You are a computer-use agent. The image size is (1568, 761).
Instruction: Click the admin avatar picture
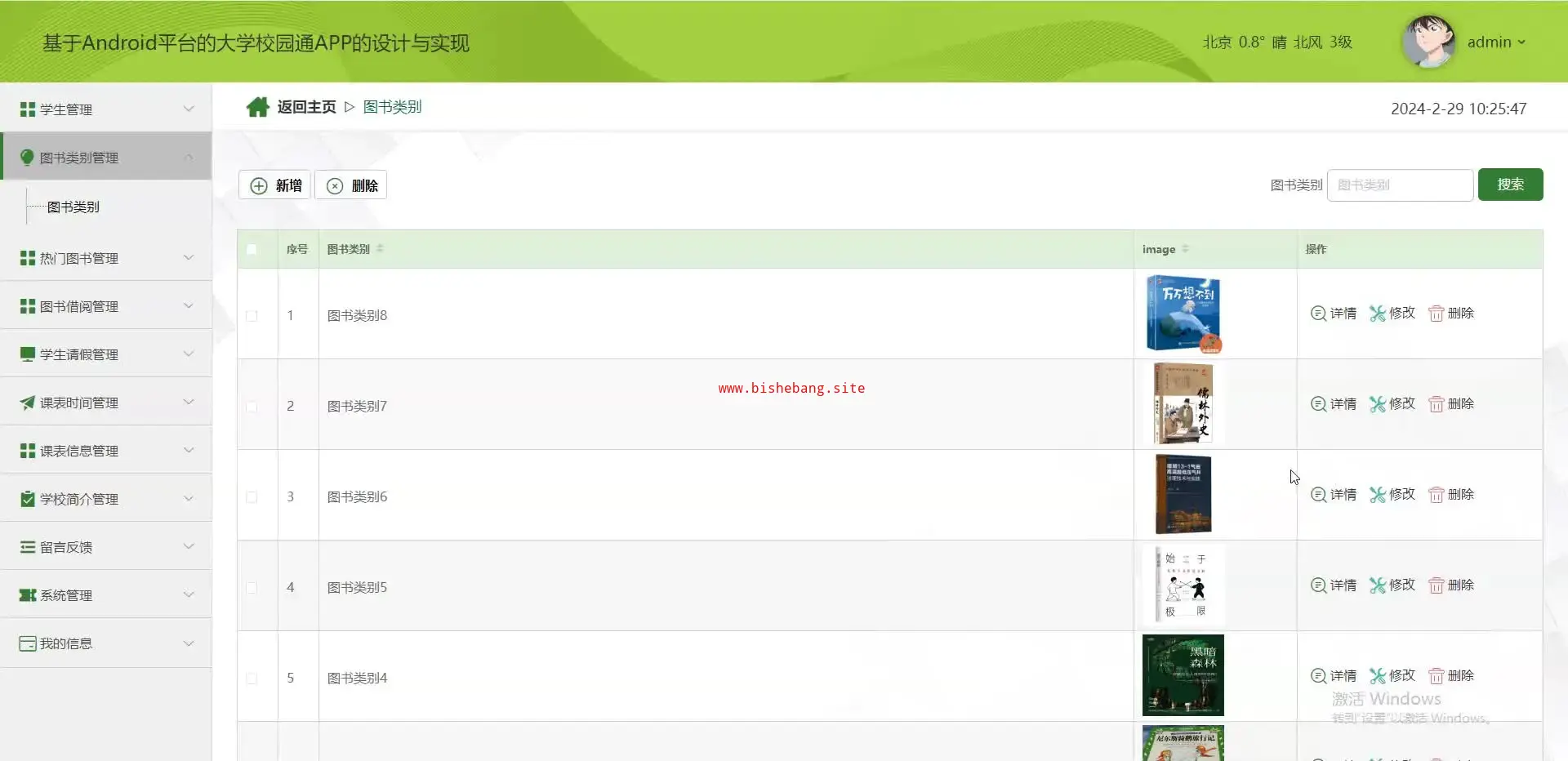1428,42
